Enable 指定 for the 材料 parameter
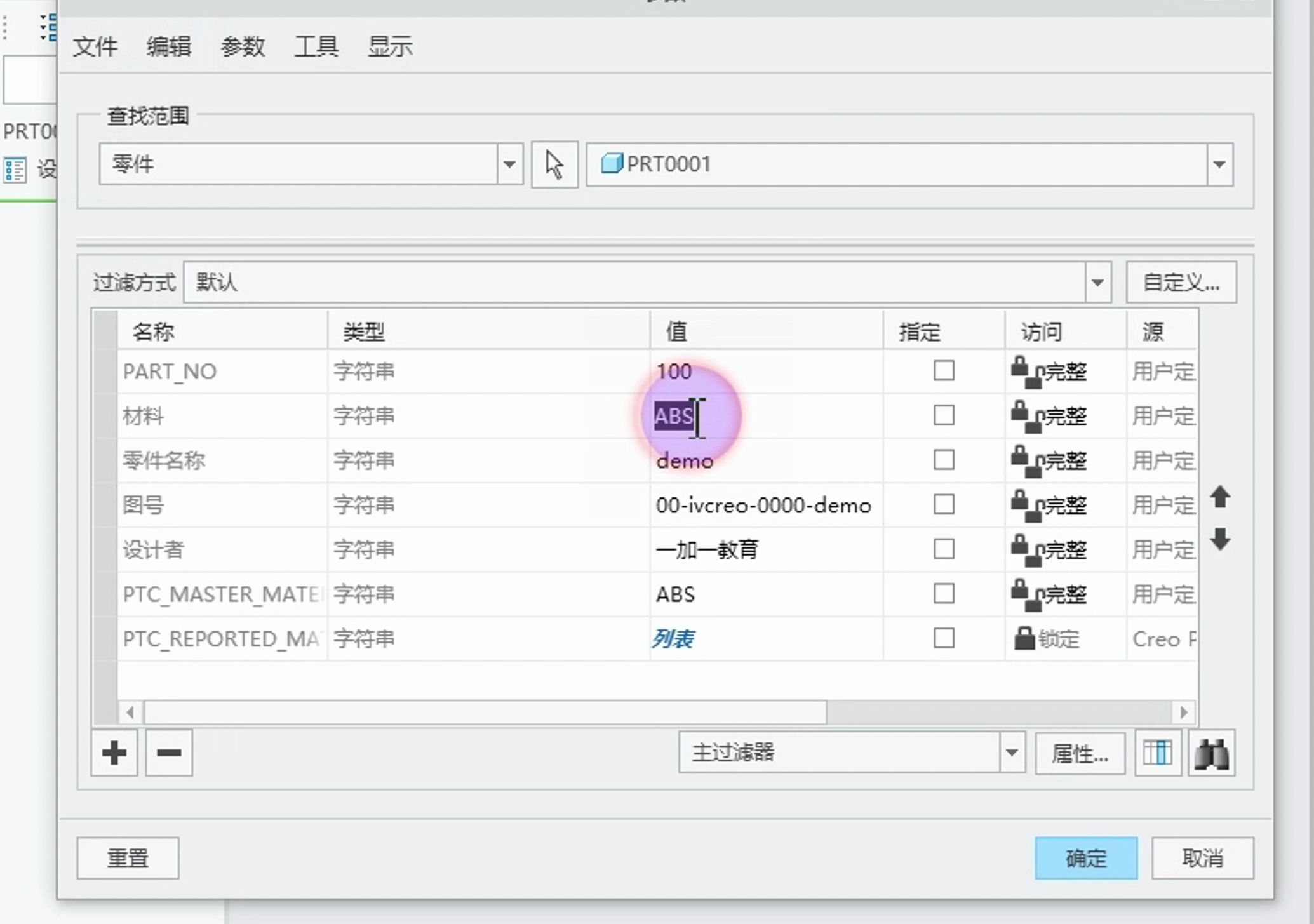The height and width of the screenshot is (924, 1314). [x=944, y=416]
